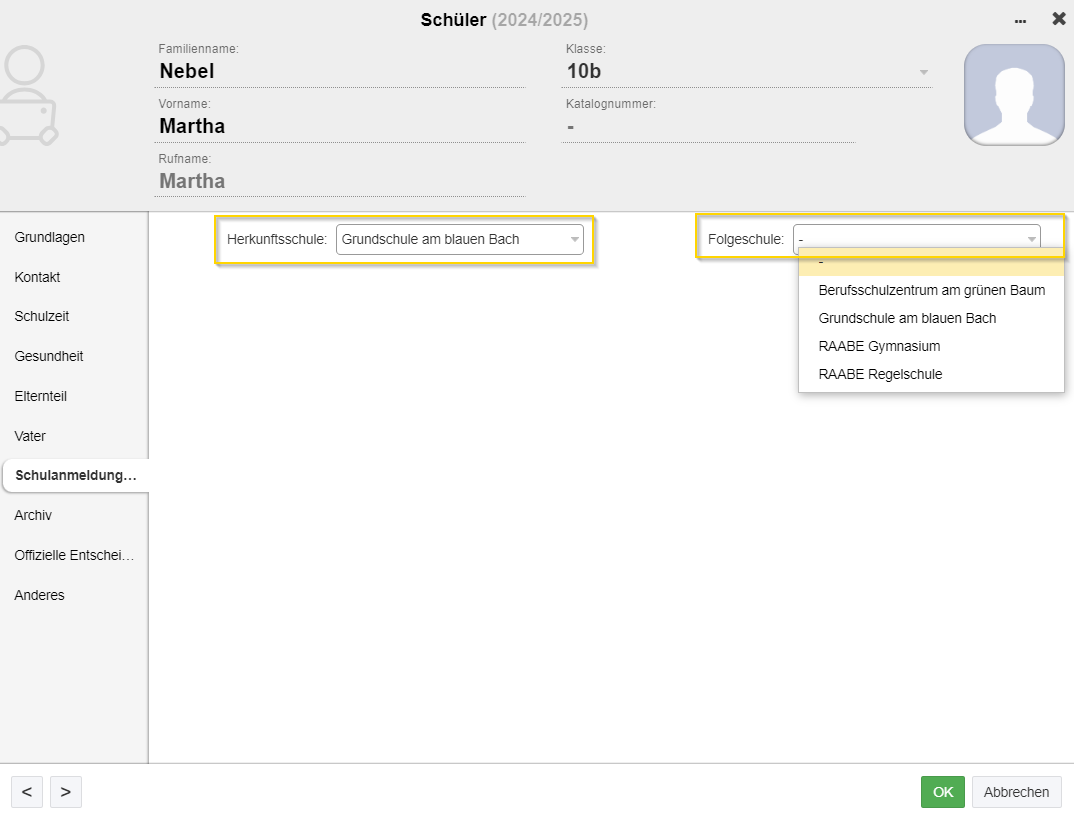Screen dimensions: 1074x818
Task: Open the Gesundheit section
Action: [x=49, y=356]
